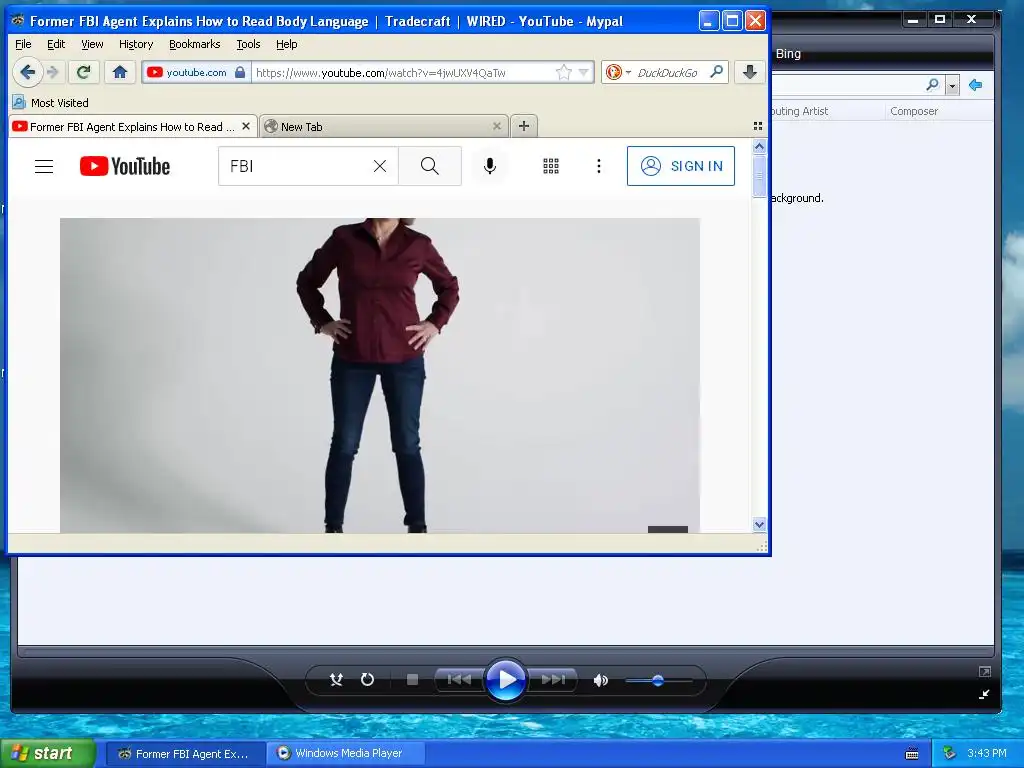Screen dimensions: 1024x768
Task: Click the browser forward arrow
Action: 54,72
